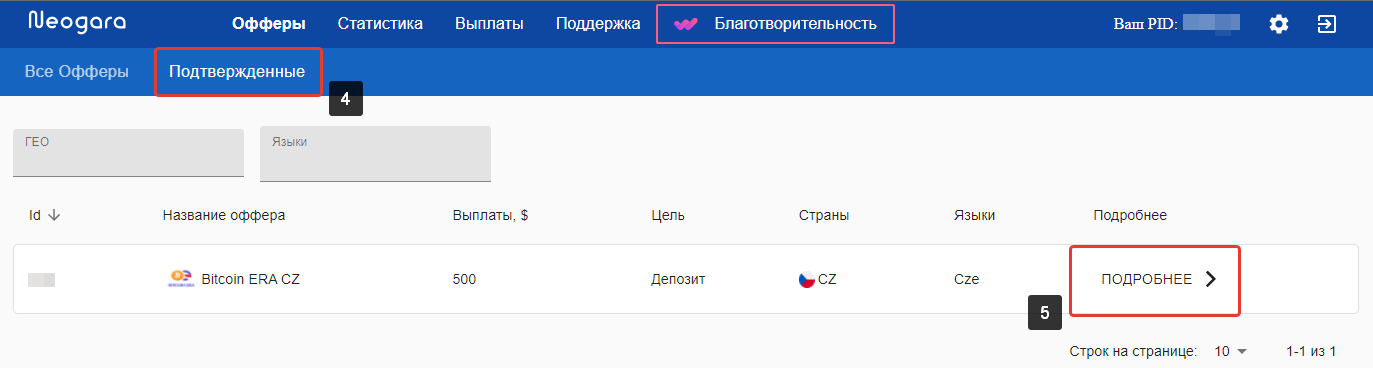Image resolution: width=1373 pixels, height=368 pixels.
Task: Open the Статистика menu
Action: (380, 24)
